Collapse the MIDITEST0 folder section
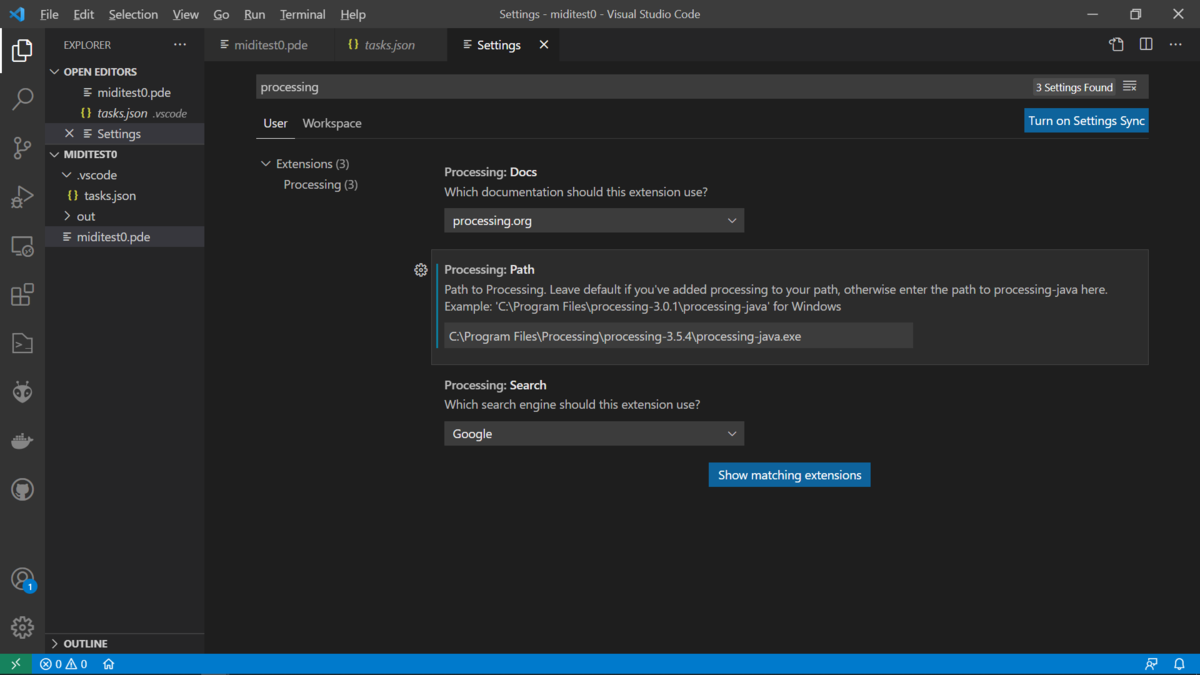The height and width of the screenshot is (675, 1200). (x=54, y=155)
